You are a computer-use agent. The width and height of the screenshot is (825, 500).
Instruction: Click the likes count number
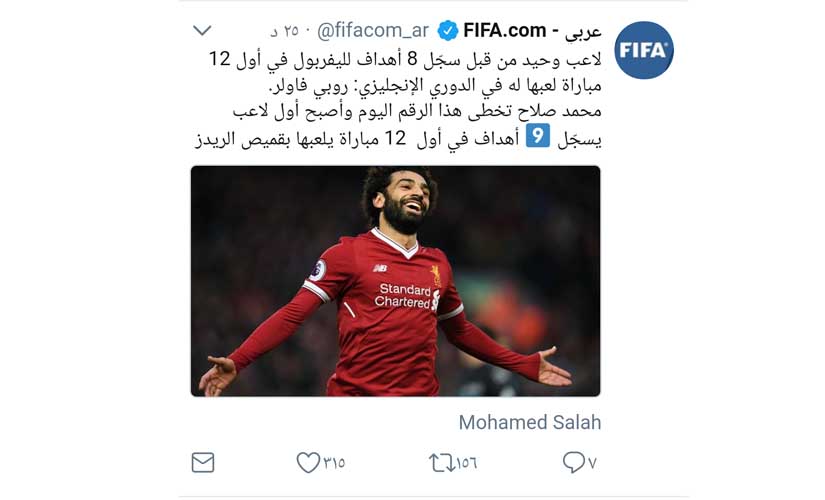point(334,463)
